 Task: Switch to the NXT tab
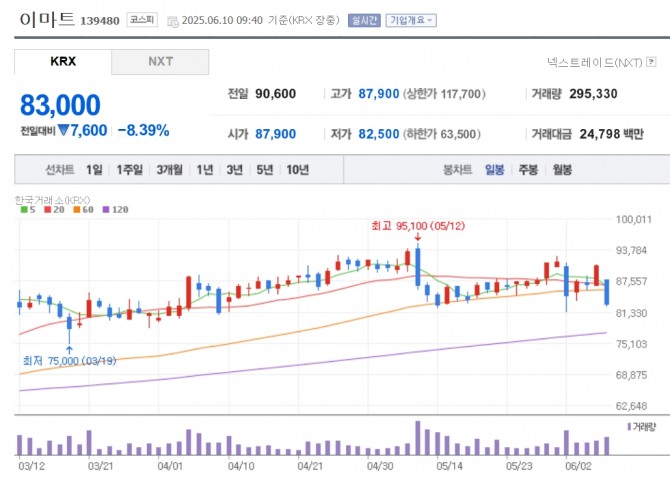[x=160, y=62]
